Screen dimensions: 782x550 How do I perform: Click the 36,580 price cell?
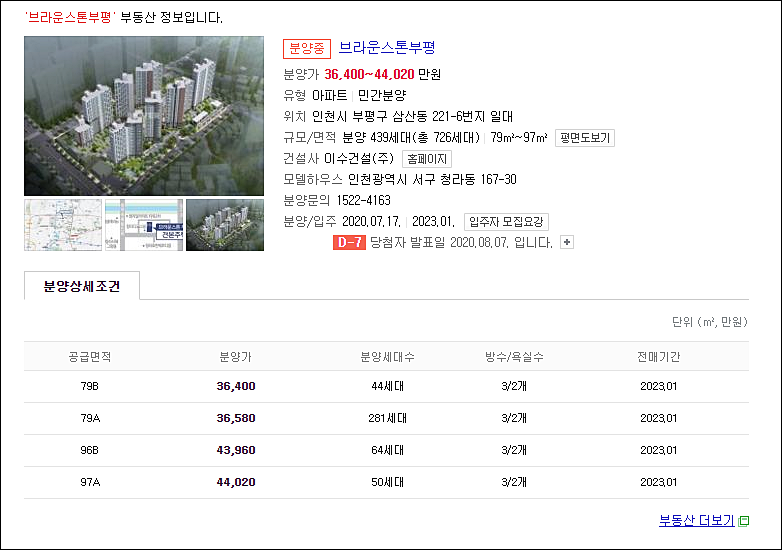[236, 418]
